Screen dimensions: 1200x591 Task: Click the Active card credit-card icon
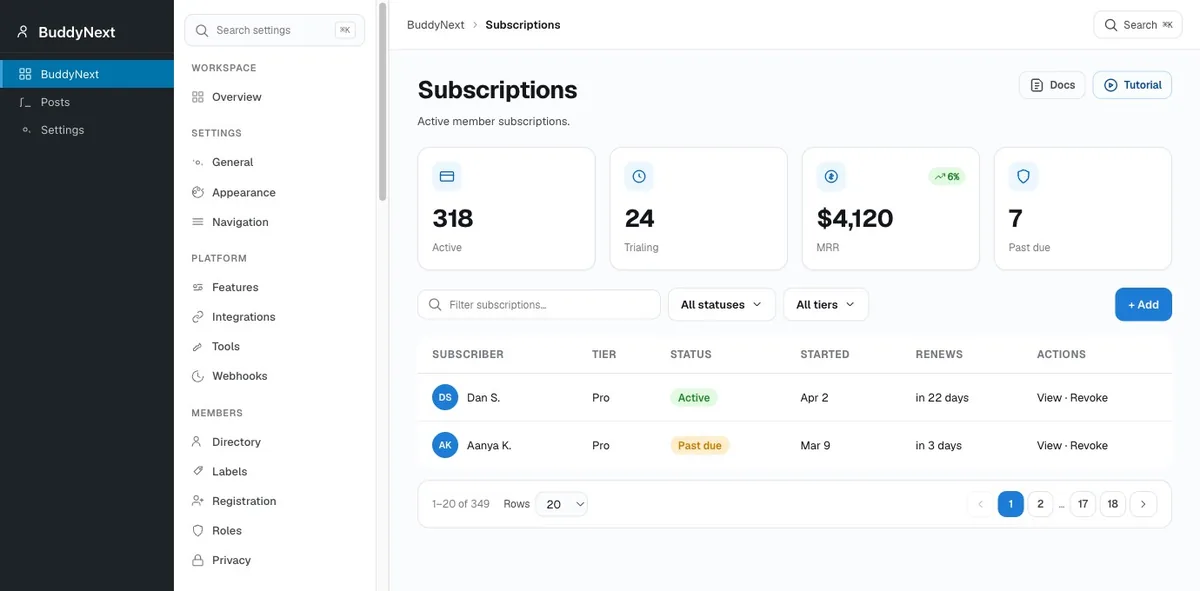pyautogui.click(x=447, y=177)
